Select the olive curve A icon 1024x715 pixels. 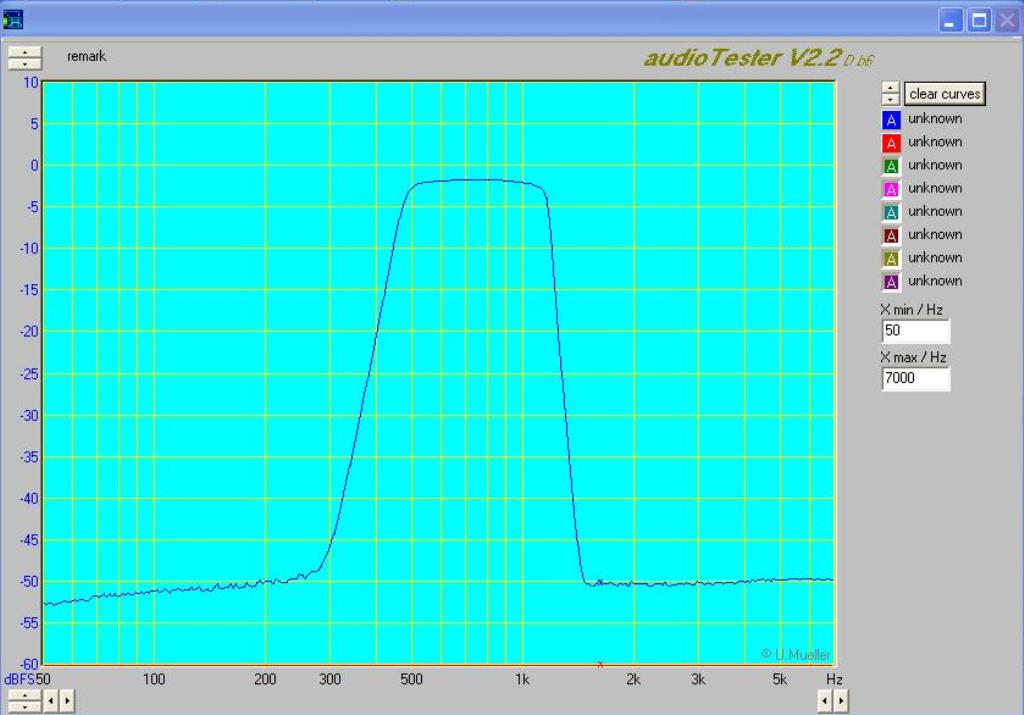[891, 258]
